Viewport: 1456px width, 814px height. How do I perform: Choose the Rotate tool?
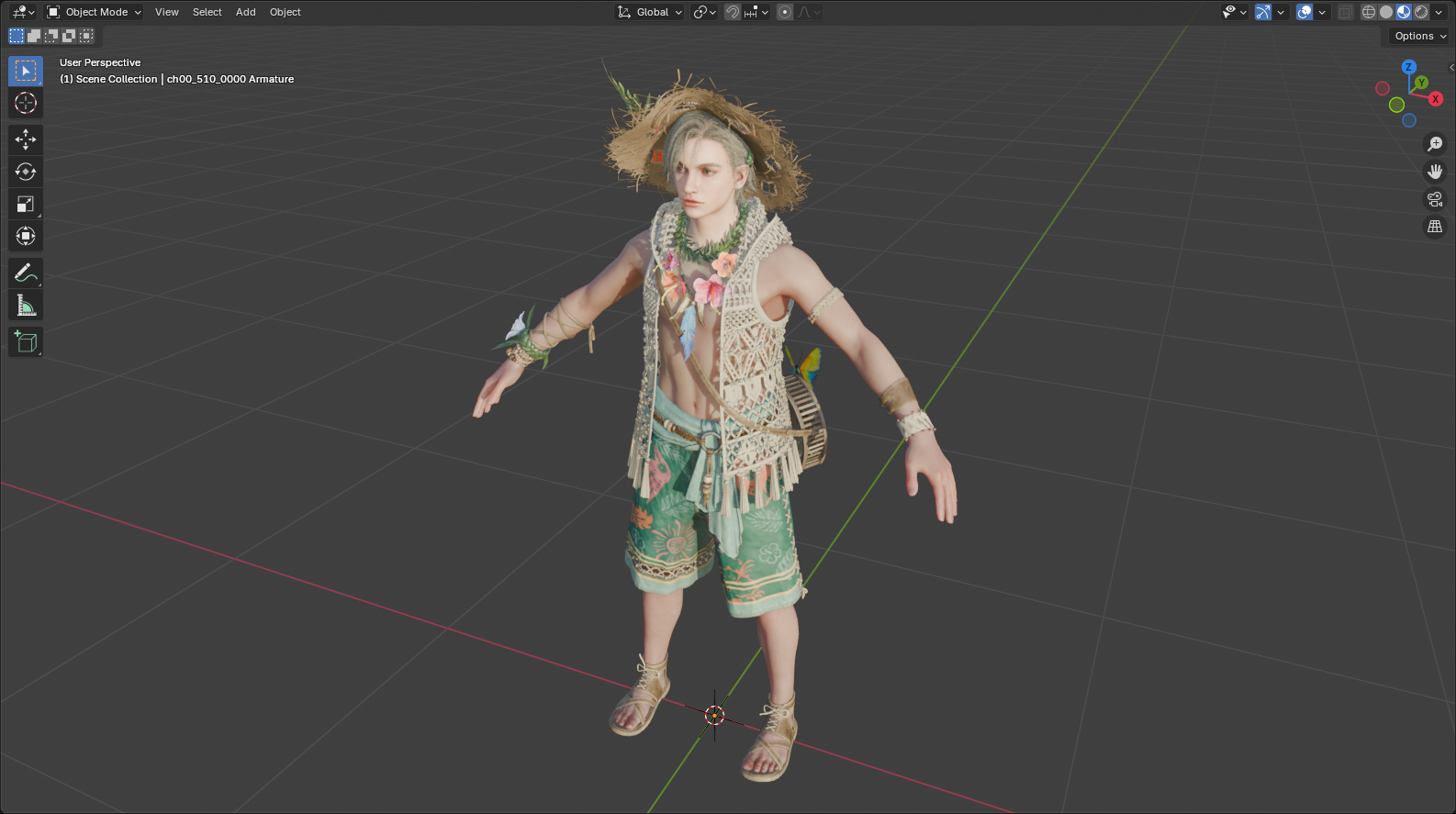tap(26, 172)
